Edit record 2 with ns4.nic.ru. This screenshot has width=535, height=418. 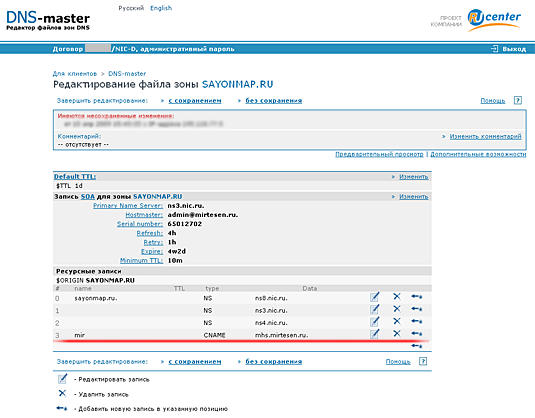(374, 321)
